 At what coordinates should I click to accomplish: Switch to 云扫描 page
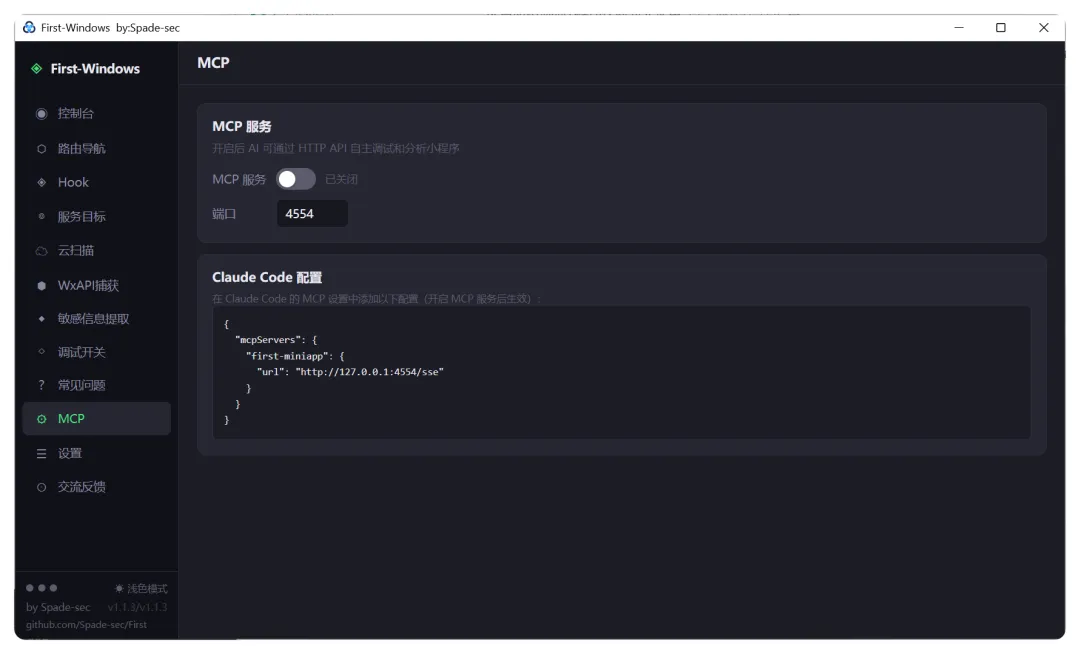(x=96, y=251)
